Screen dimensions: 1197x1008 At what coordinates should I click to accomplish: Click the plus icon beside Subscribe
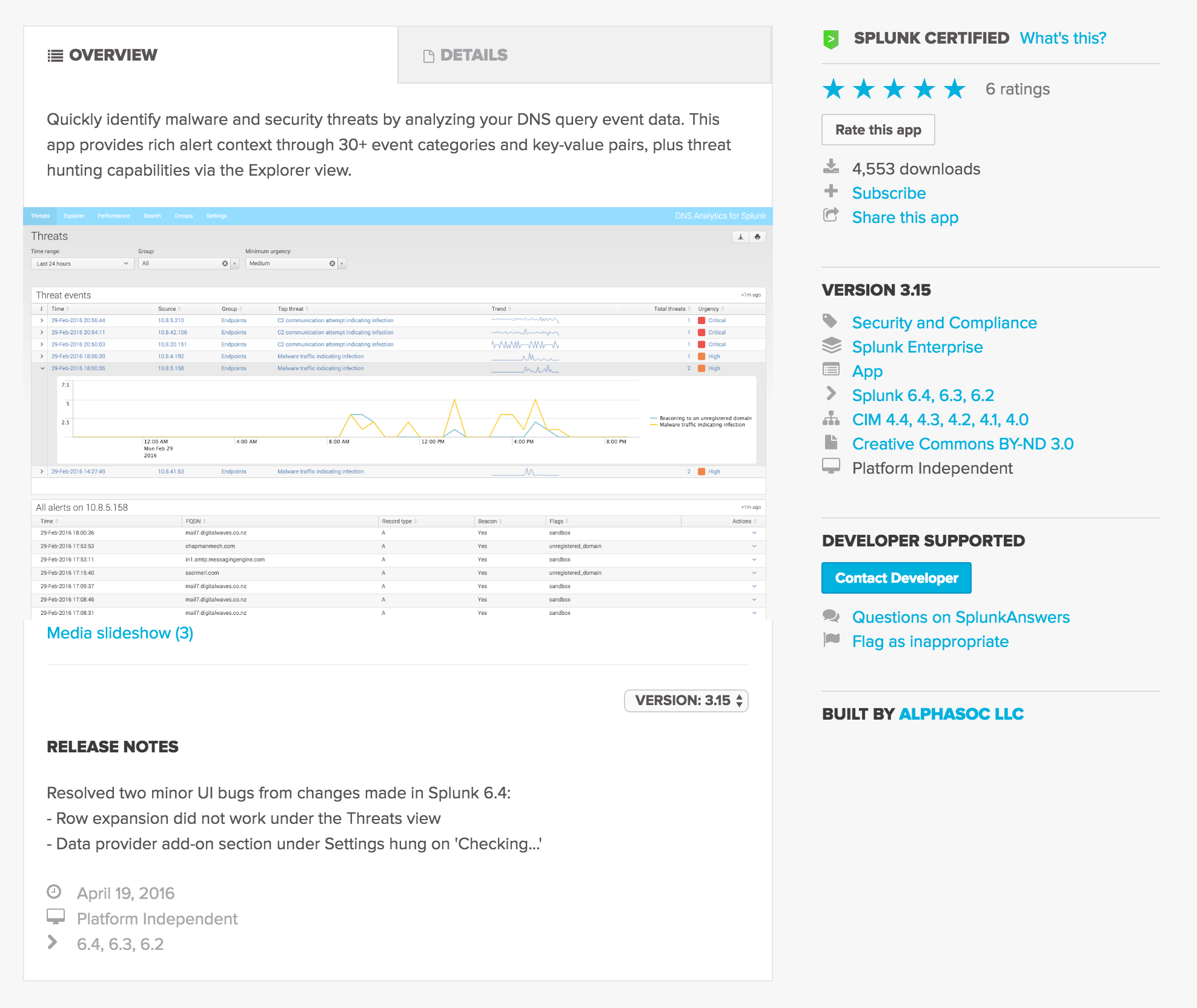click(x=831, y=191)
